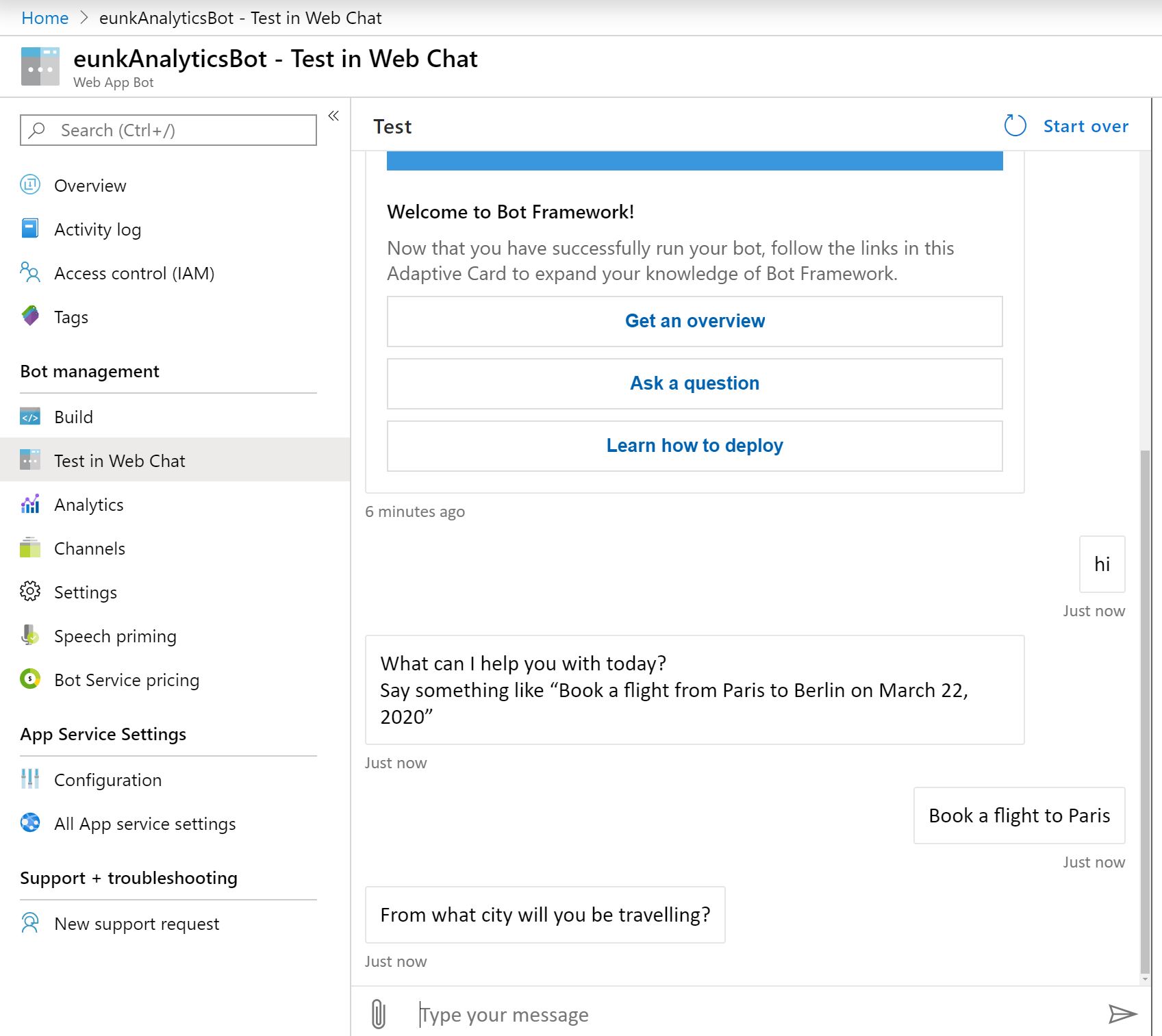Click the Build code icon
The width and height of the screenshot is (1162, 1036).
[x=30, y=416]
